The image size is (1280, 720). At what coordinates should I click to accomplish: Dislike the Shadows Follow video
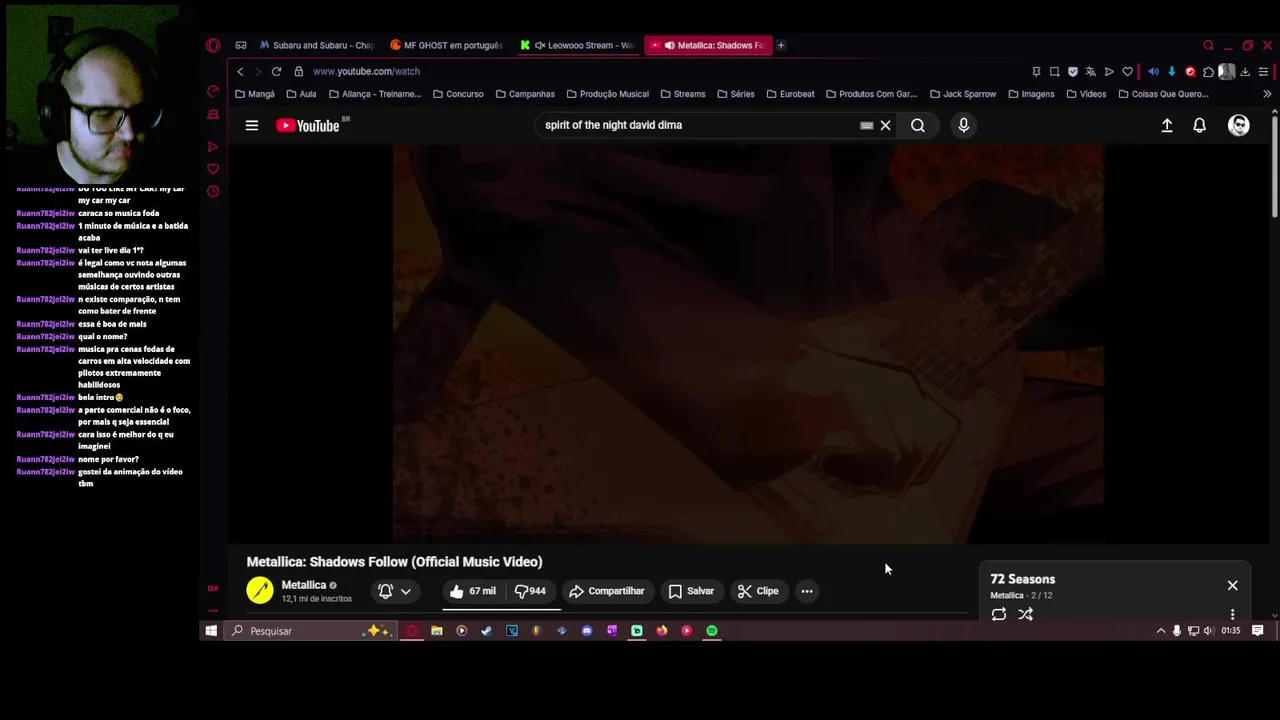click(530, 591)
